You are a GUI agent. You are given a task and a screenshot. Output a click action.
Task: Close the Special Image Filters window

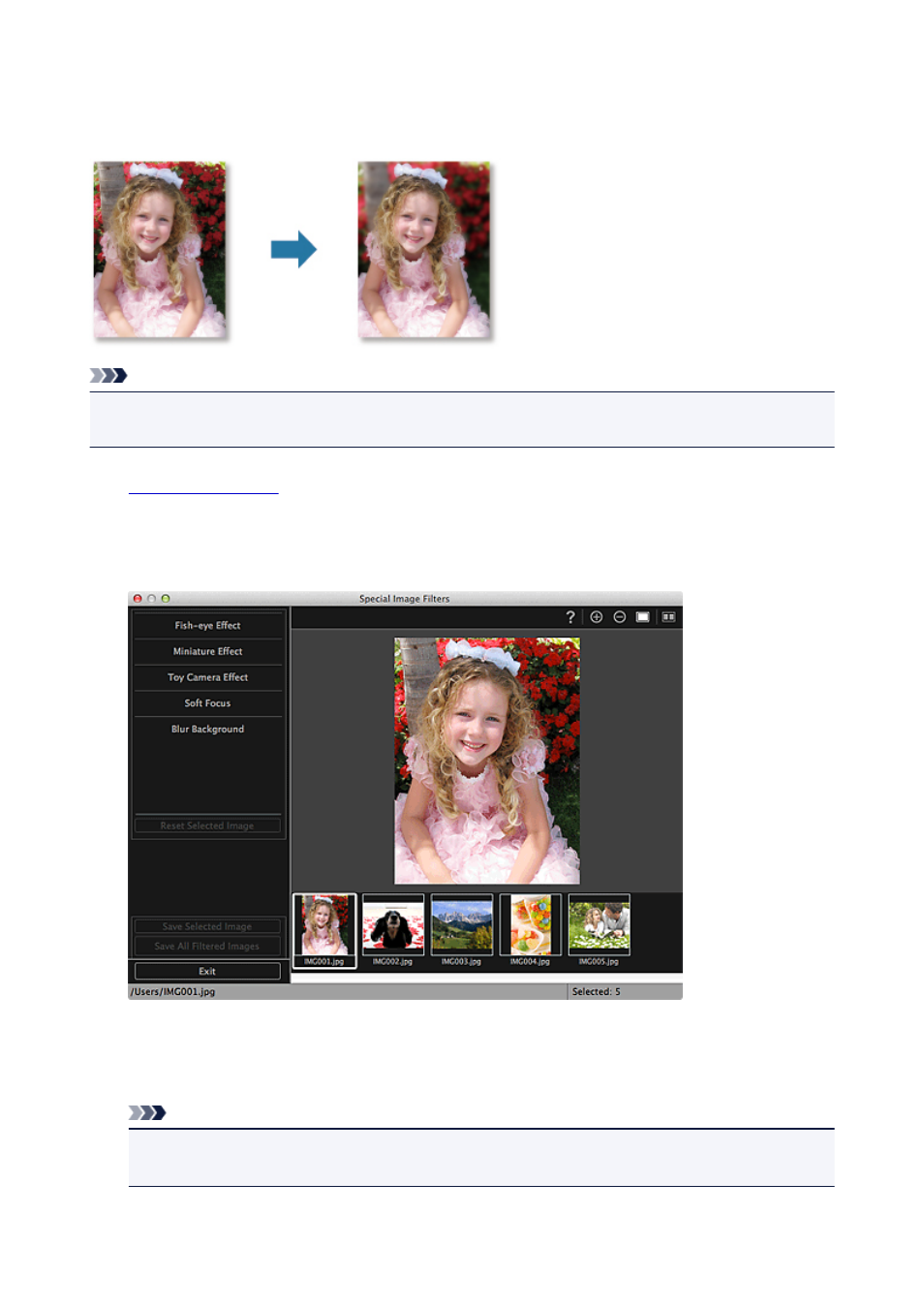[138, 599]
